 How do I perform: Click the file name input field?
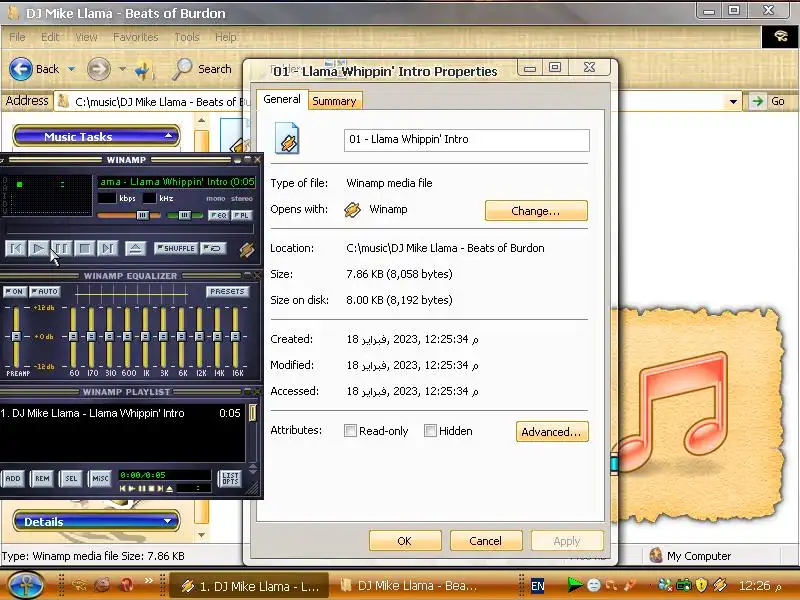[x=467, y=139]
